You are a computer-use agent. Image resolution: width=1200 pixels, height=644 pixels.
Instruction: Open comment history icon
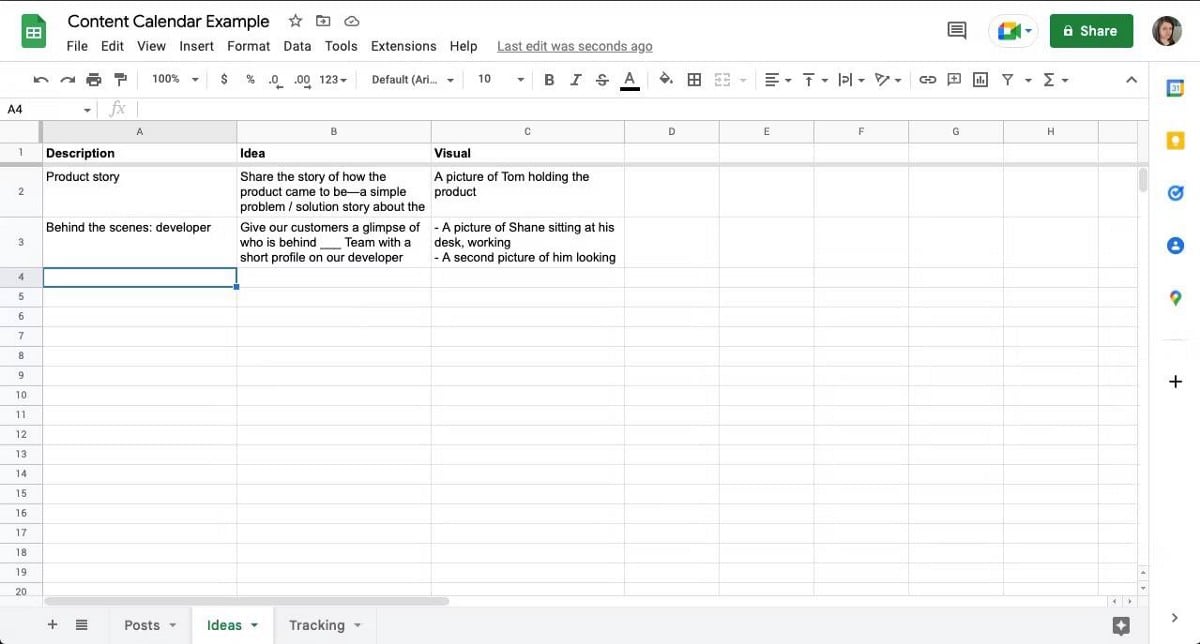click(x=957, y=31)
